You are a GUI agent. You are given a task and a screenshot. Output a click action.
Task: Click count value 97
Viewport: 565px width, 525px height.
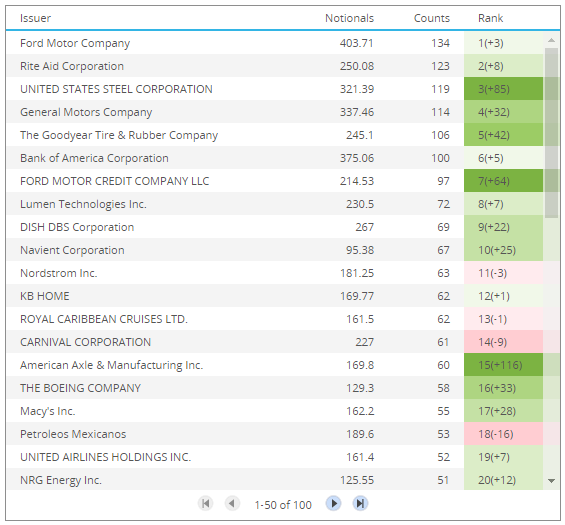tap(444, 181)
